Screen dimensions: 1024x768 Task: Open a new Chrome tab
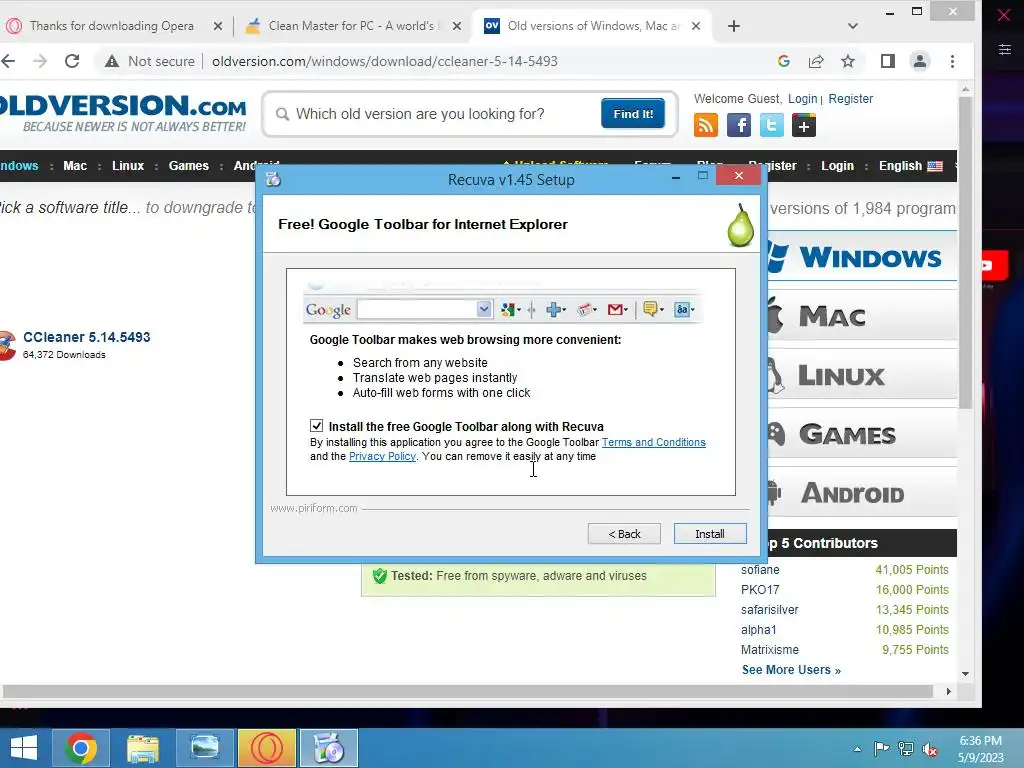coord(734,26)
